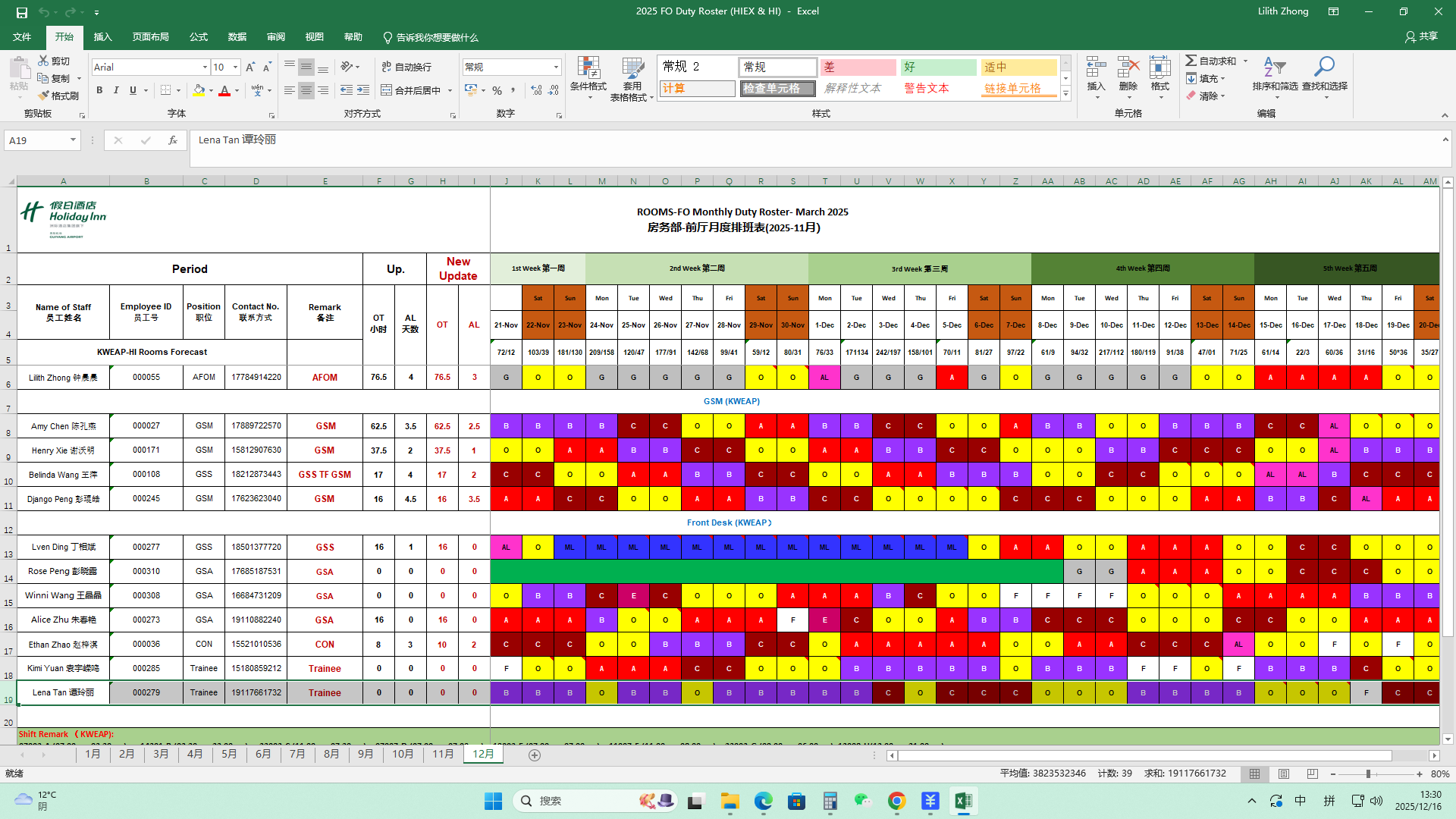Screen dimensions: 1456x819
Task: Open the Name Box dropdown arrow
Action: (73, 140)
